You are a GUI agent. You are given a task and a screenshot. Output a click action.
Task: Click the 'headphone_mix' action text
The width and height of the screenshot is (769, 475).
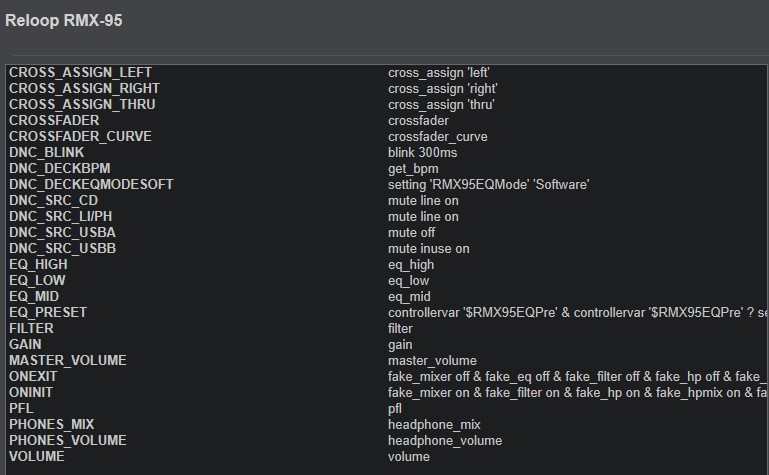point(434,424)
